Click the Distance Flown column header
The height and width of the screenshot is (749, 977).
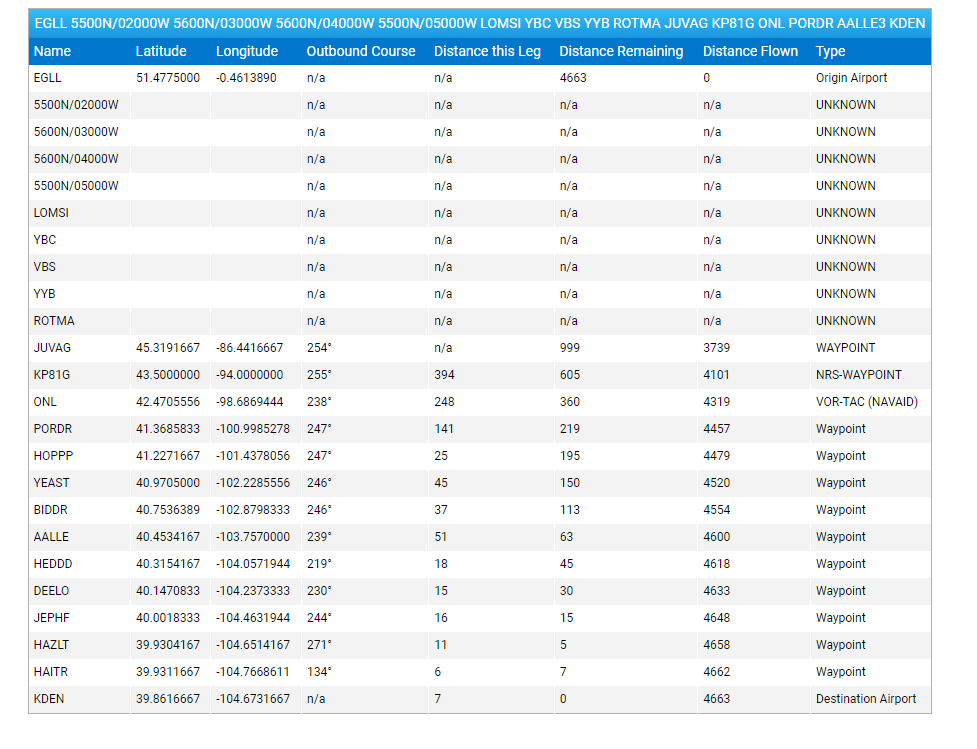[750, 51]
